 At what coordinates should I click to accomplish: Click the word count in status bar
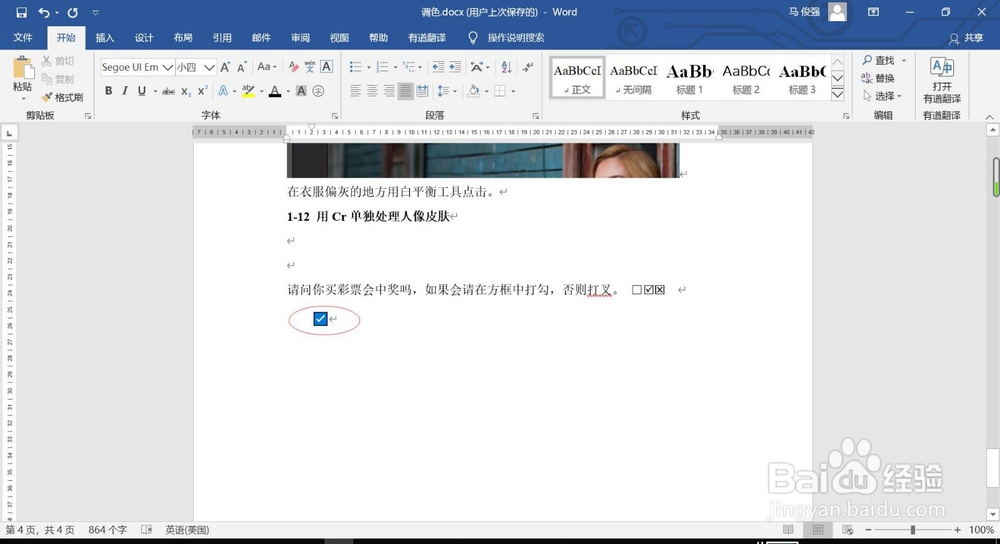(x=107, y=530)
